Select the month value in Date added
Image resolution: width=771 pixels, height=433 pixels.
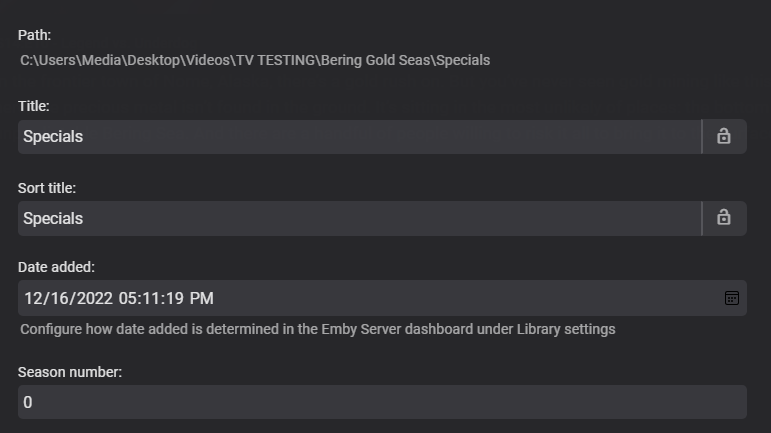pos(33,298)
